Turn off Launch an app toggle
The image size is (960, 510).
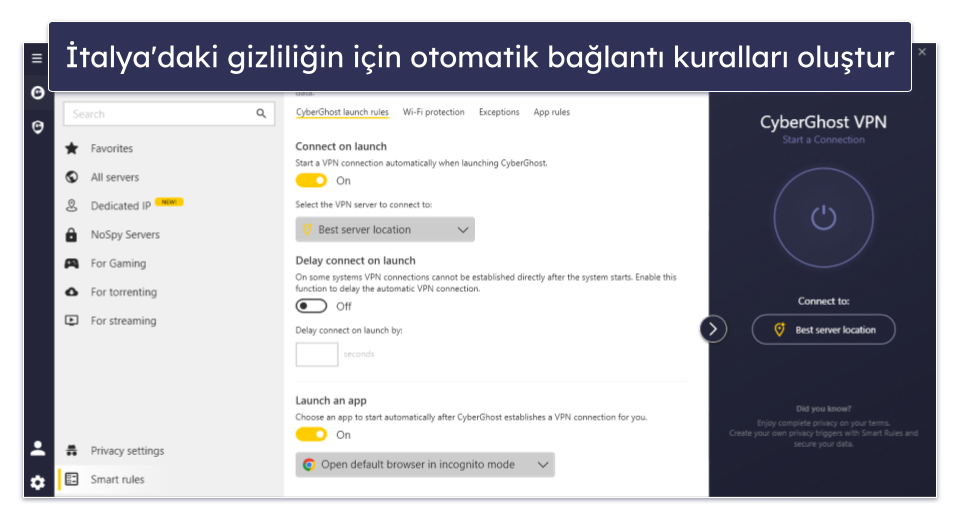point(311,435)
